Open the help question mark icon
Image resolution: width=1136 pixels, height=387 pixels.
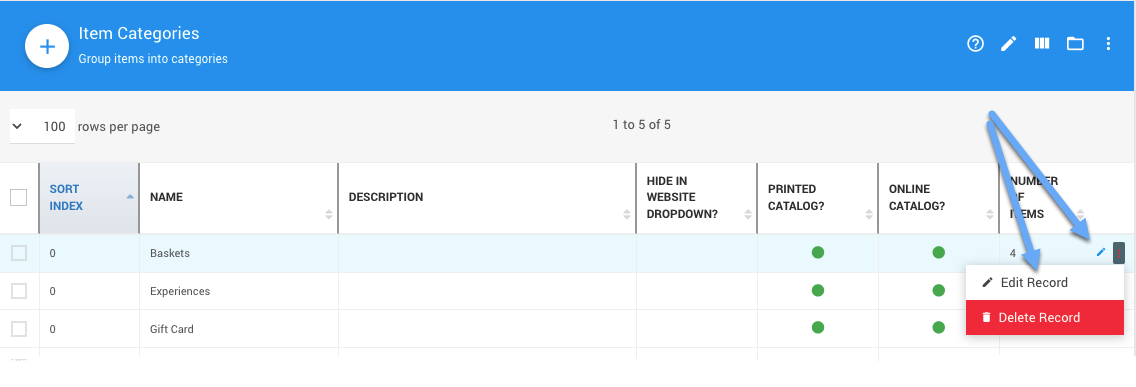(x=975, y=44)
